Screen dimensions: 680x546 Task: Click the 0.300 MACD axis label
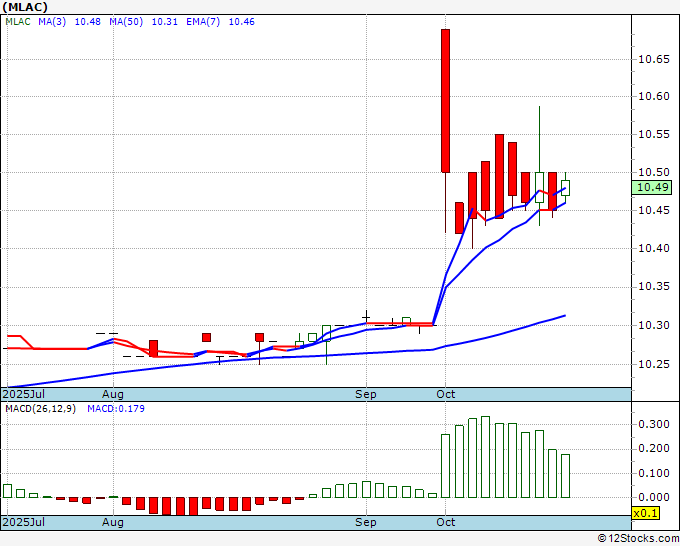[x=654, y=424]
